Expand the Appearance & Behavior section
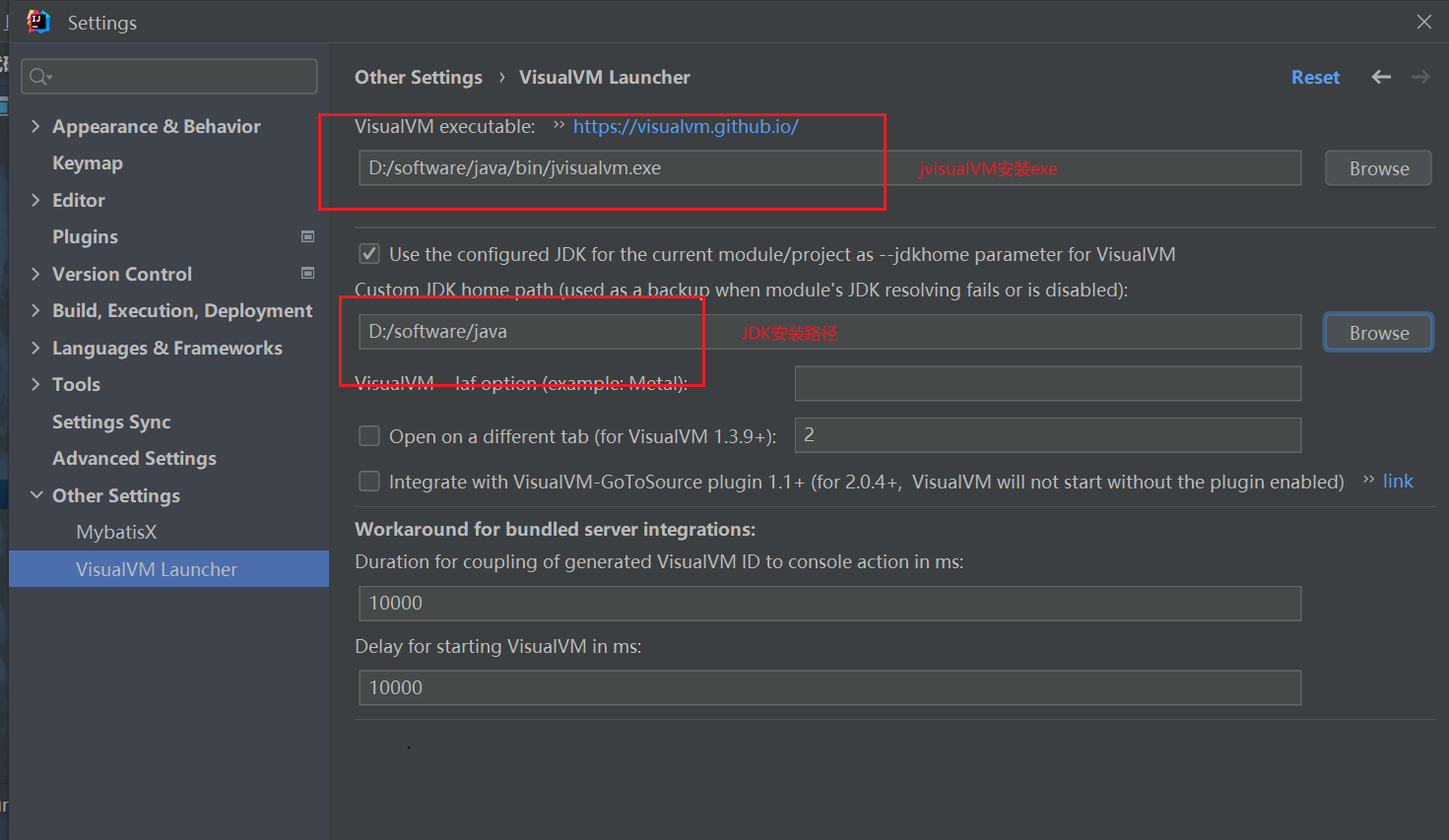This screenshot has width=1449, height=840. click(x=35, y=126)
